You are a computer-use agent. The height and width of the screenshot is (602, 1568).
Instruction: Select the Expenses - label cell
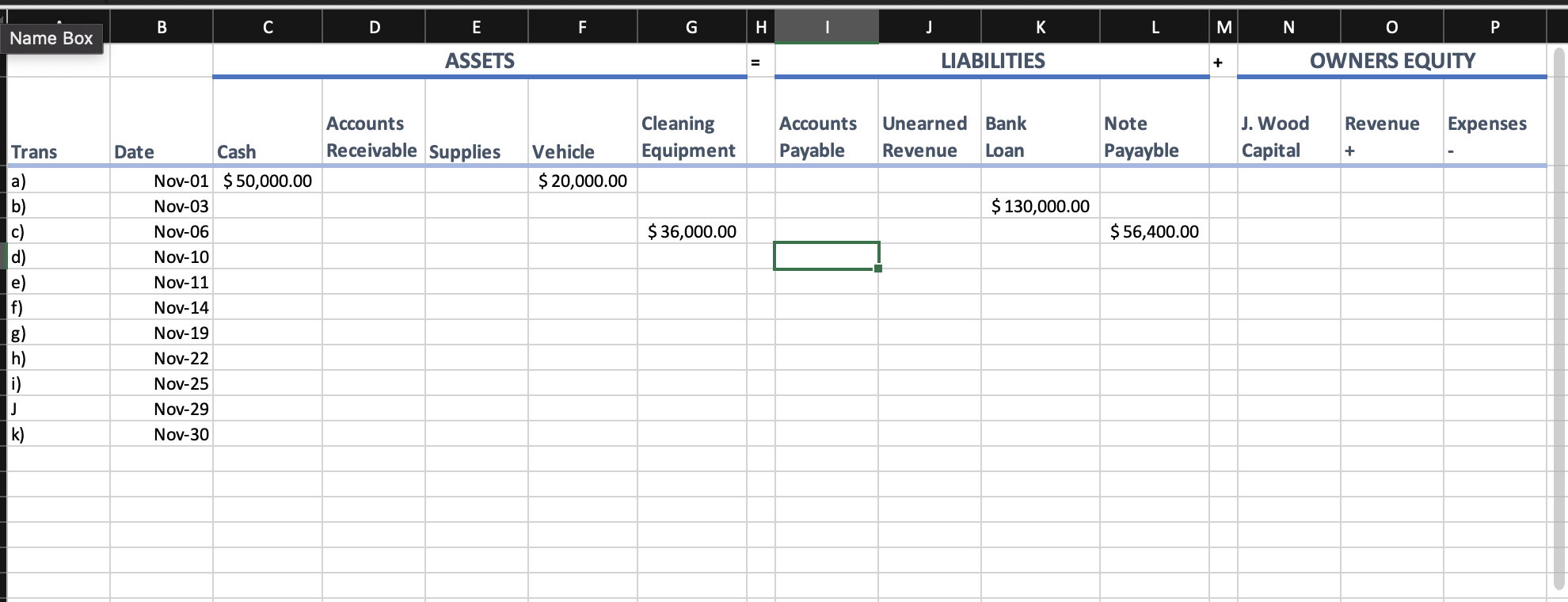[x=1495, y=122]
